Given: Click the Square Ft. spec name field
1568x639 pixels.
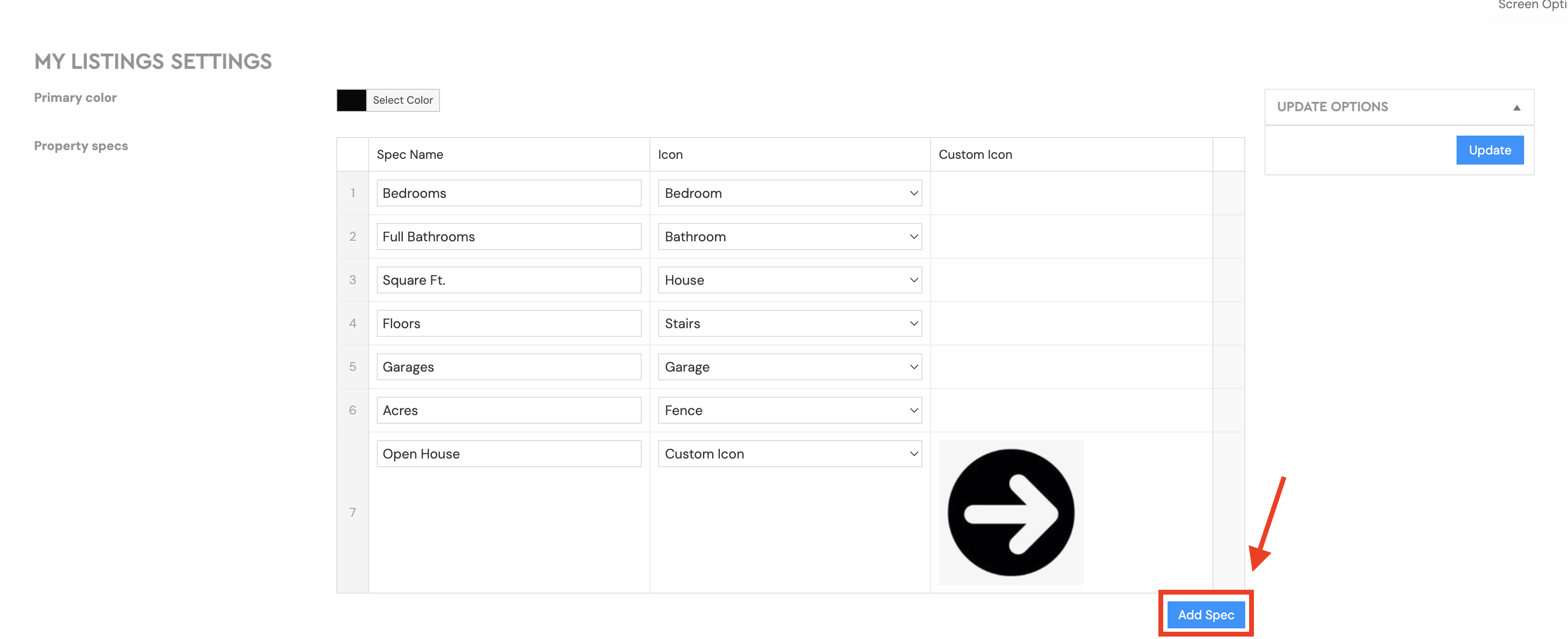Looking at the screenshot, I should tap(509, 280).
